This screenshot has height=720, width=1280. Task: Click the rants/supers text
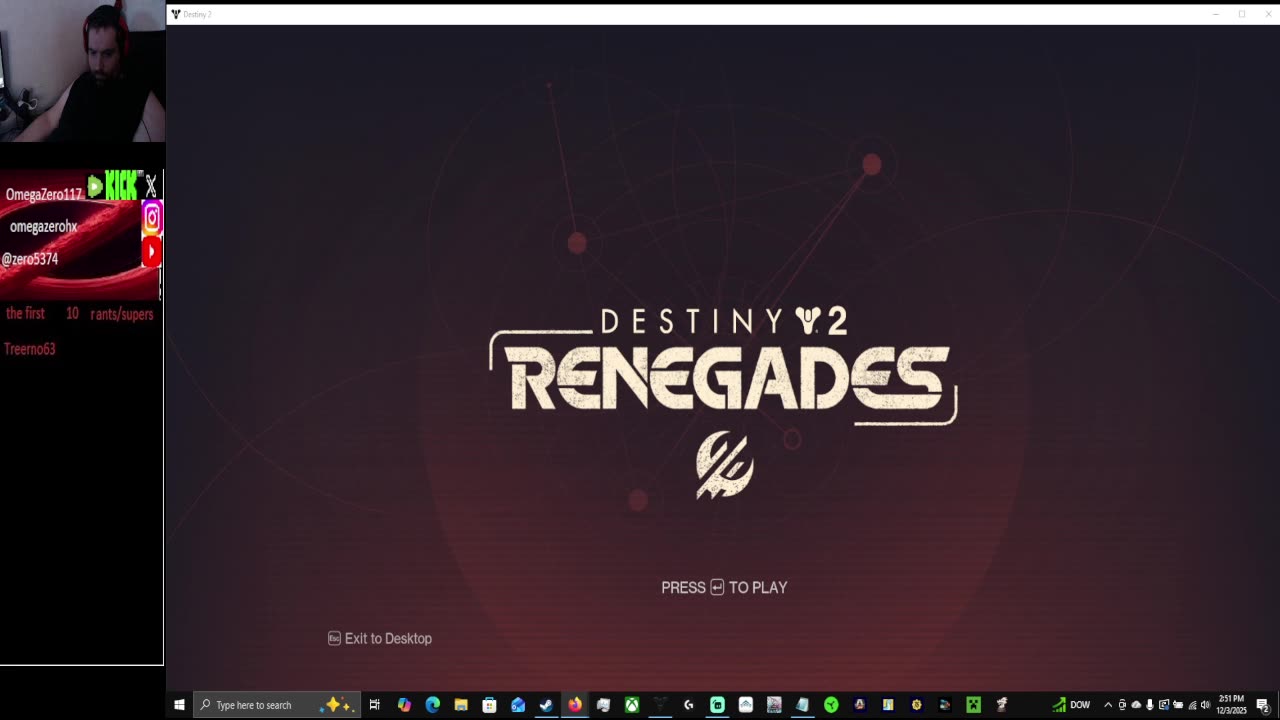tap(122, 314)
